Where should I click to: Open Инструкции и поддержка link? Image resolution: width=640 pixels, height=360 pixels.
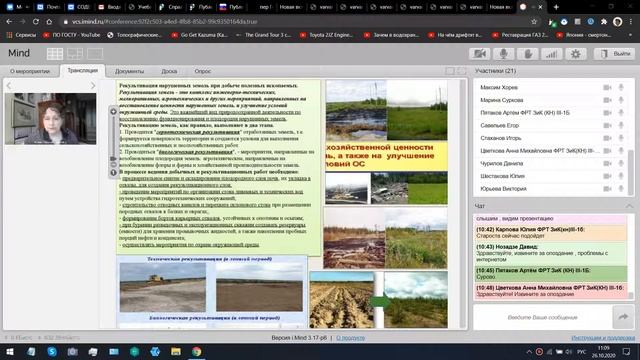click(603, 338)
